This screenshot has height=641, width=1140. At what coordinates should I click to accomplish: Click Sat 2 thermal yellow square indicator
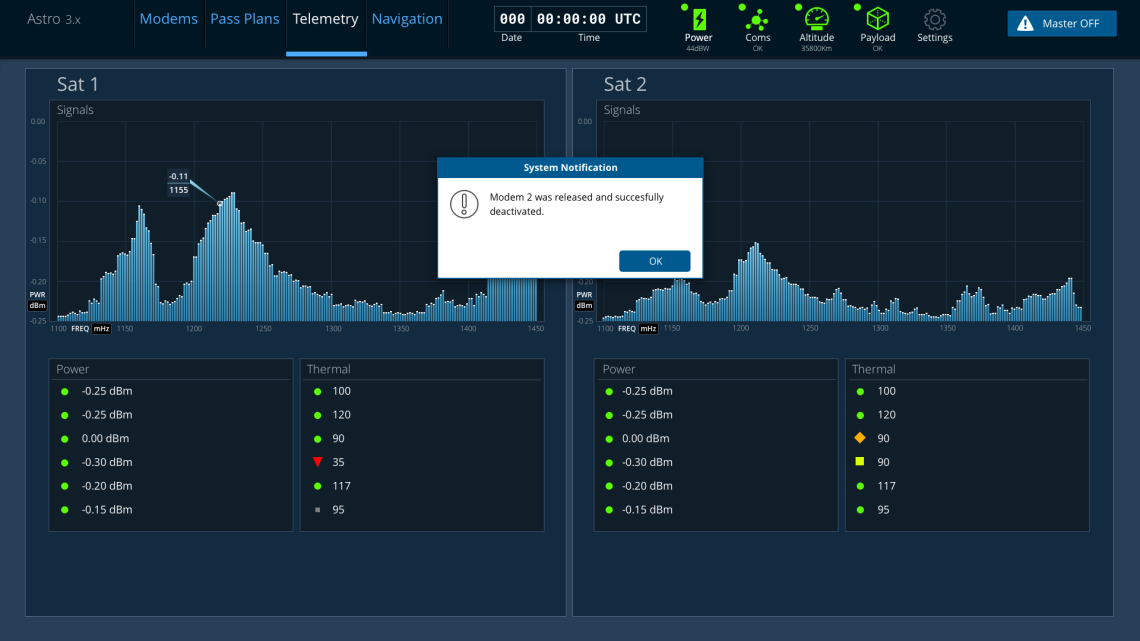[860, 461]
